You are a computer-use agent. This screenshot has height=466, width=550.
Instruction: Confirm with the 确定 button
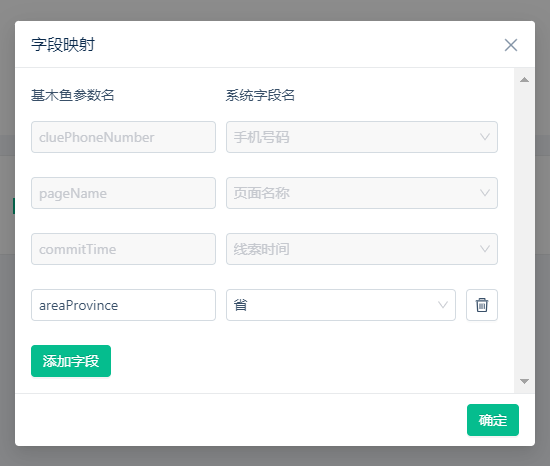coord(492,420)
